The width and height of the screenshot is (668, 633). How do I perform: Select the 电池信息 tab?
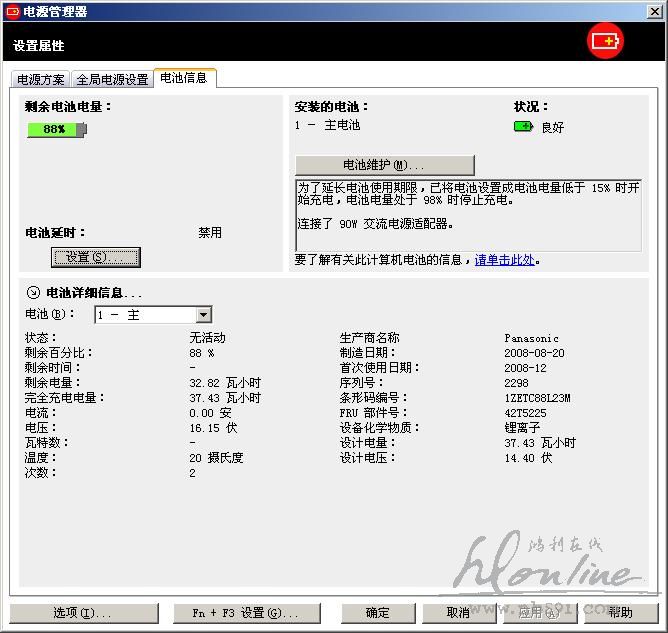[183, 78]
